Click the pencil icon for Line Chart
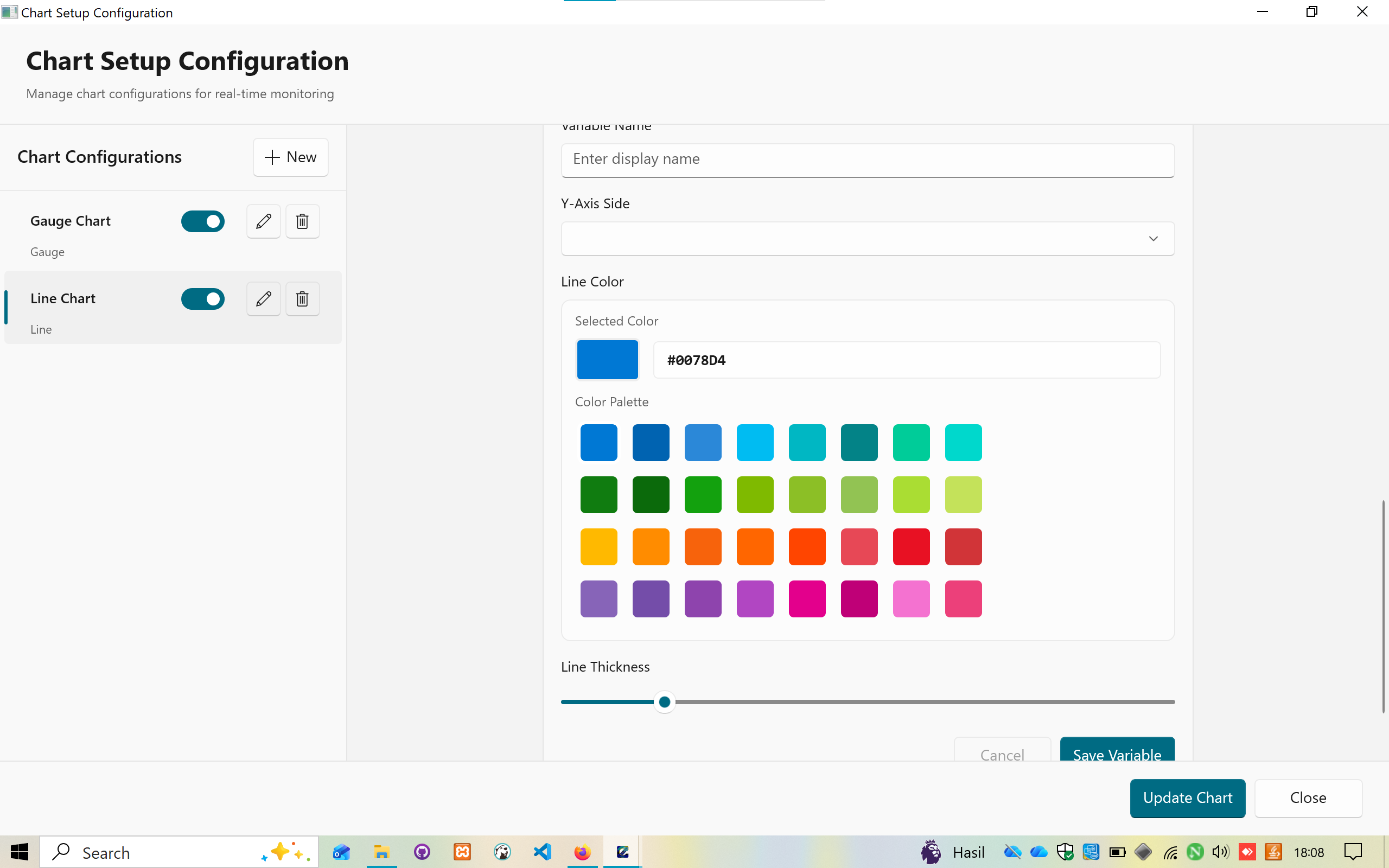This screenshot has height=868, width=1389. [264, 298]
